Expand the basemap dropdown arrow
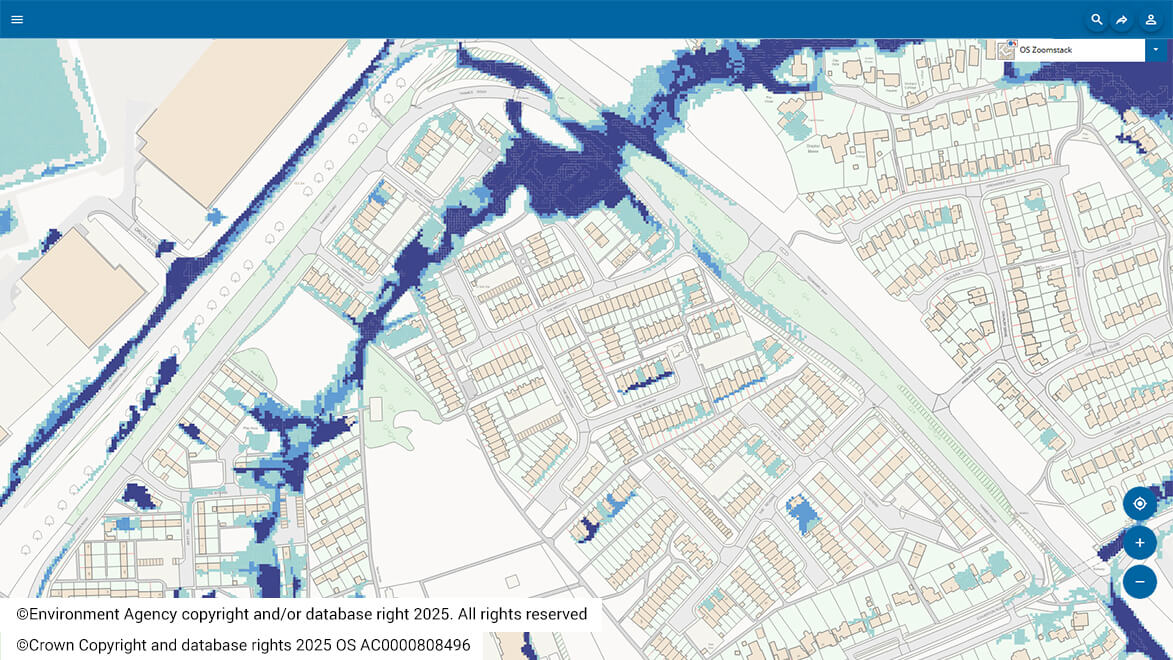 (x=1156, y=50)
